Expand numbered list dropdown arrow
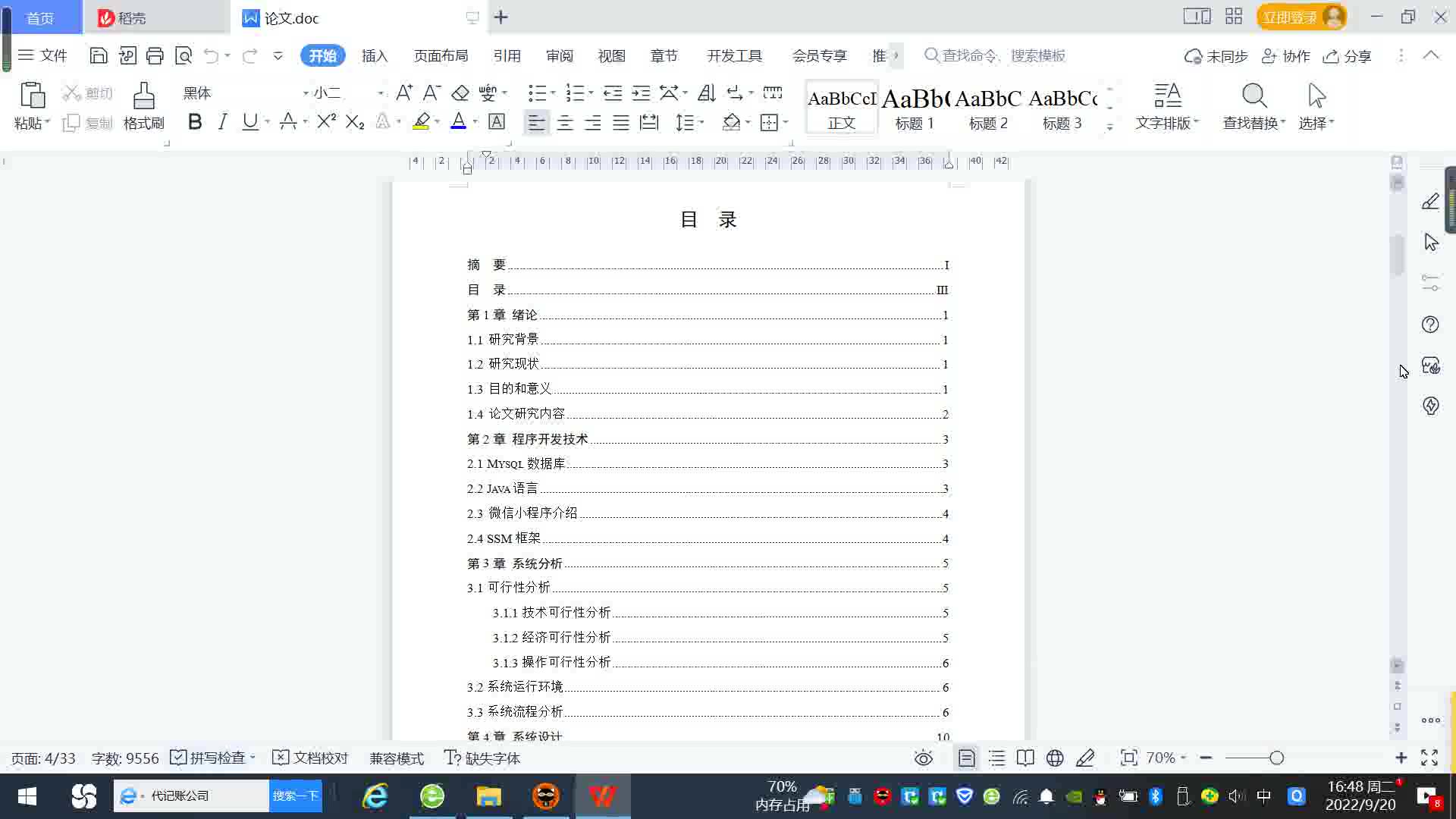This screenshot has height=819, width=1456. click(591, 93)
